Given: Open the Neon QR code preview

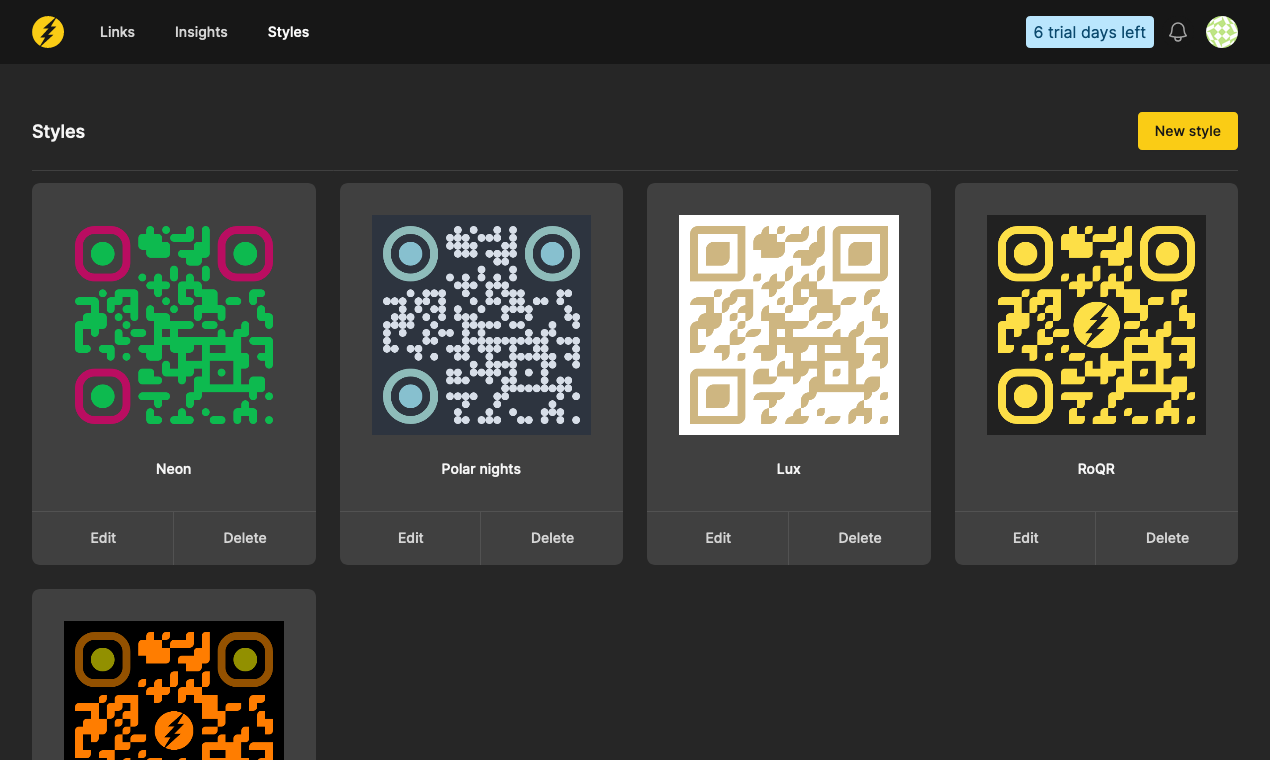Looking at the screenshot, I should coord(174,325).
